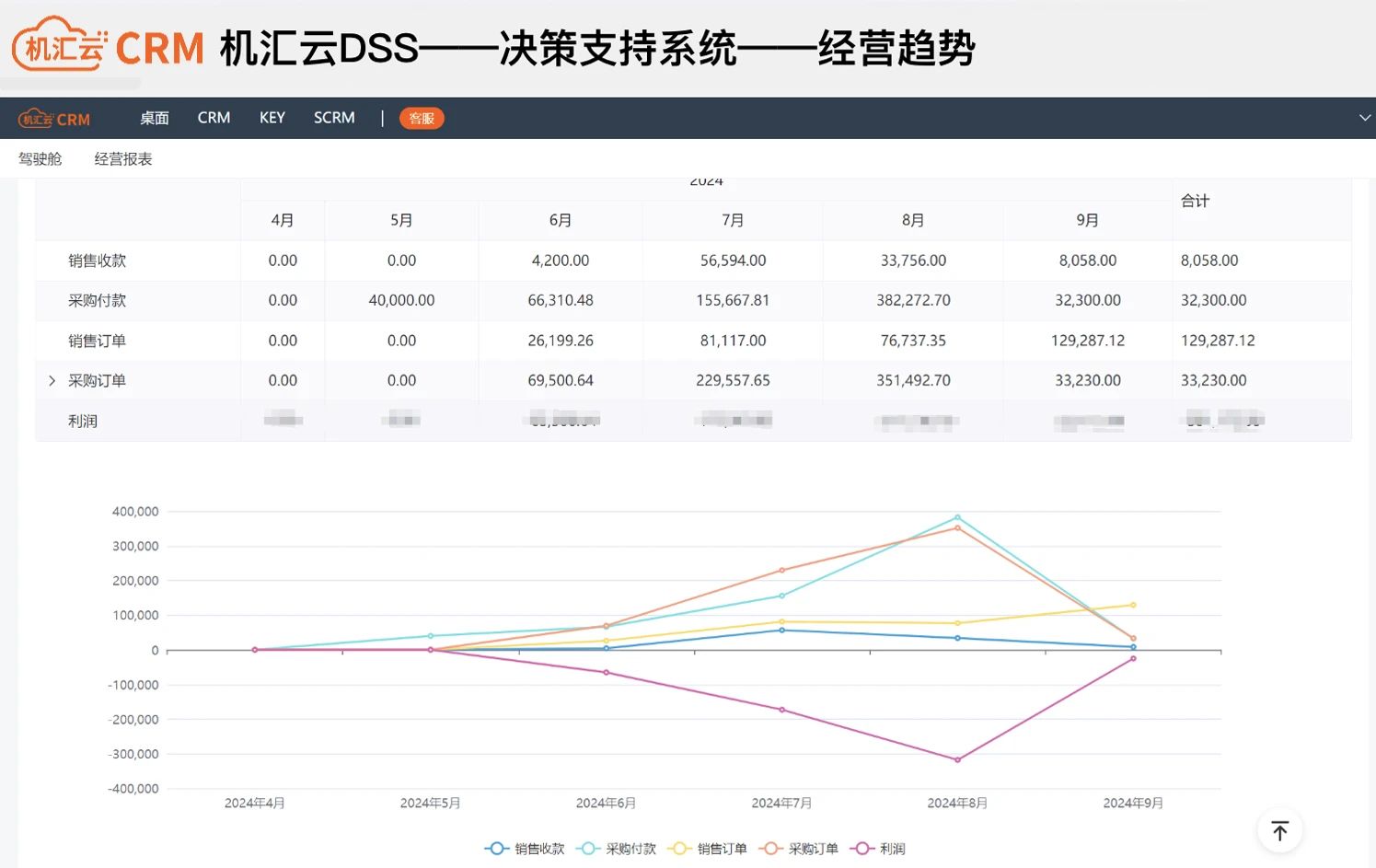
Task: Toggle 销售订单 series in chart legend
Action: tap(707, 849)
